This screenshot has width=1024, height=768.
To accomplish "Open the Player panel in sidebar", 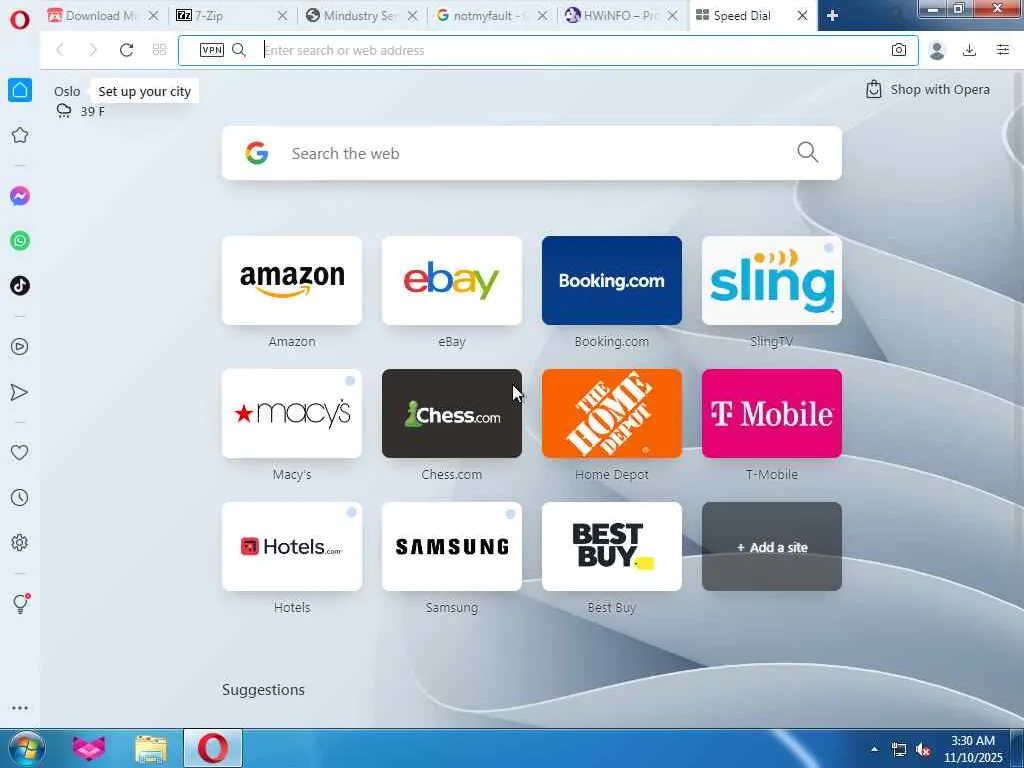I will (x=20, y=347).
